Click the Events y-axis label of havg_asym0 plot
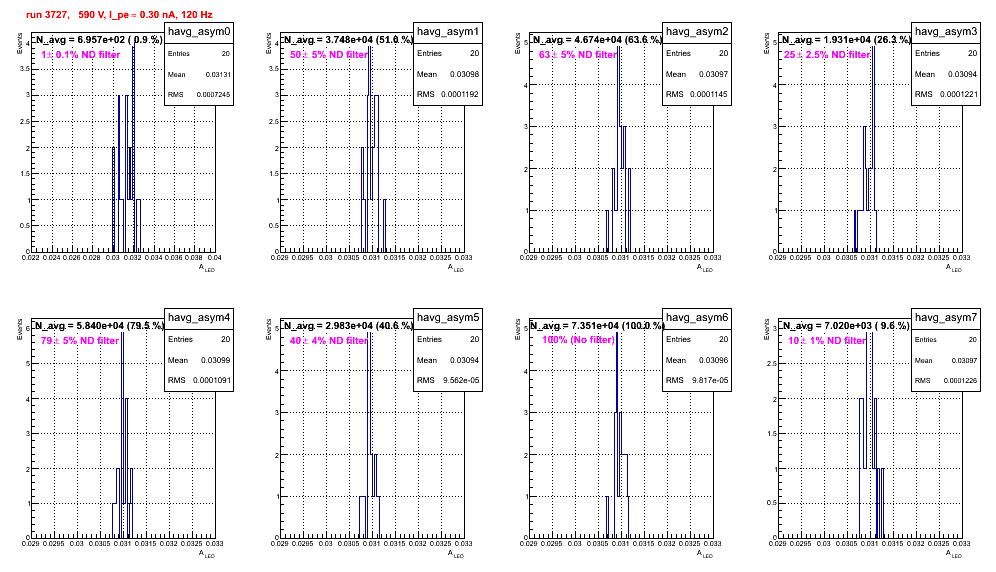996x572 pixels. click(x=19, y=43)
